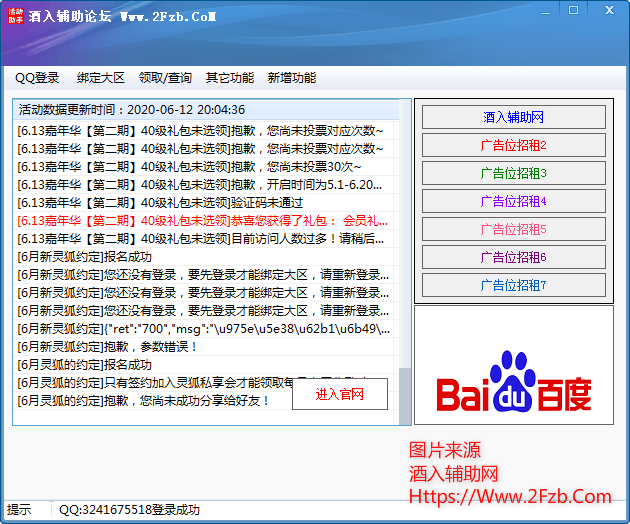Click the 酒入辅助网 button
This screenshot has height=524, width=630.
pos(513,118)
